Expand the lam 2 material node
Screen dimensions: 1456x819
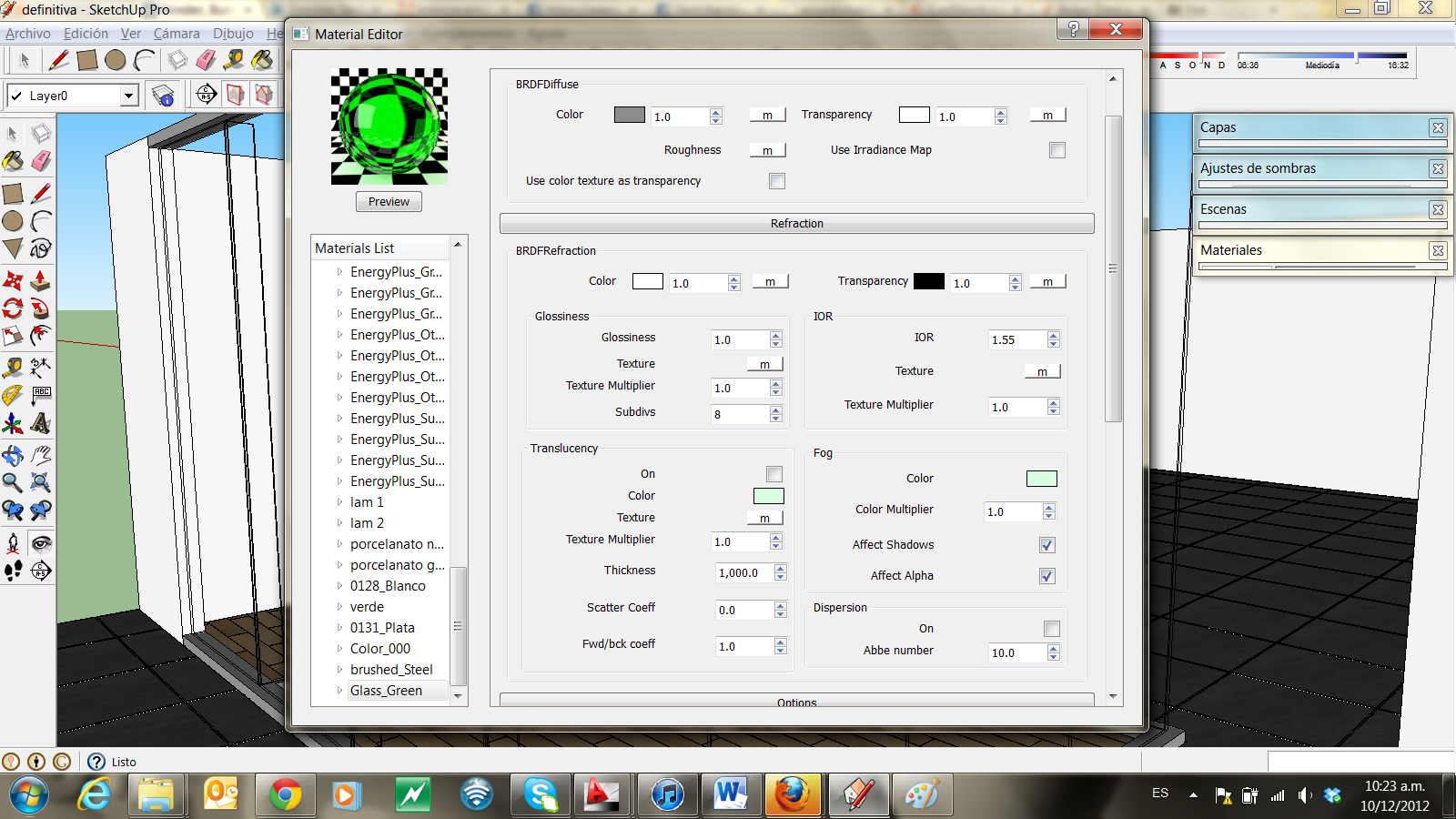pyautogui.click(x=339, y=523)
